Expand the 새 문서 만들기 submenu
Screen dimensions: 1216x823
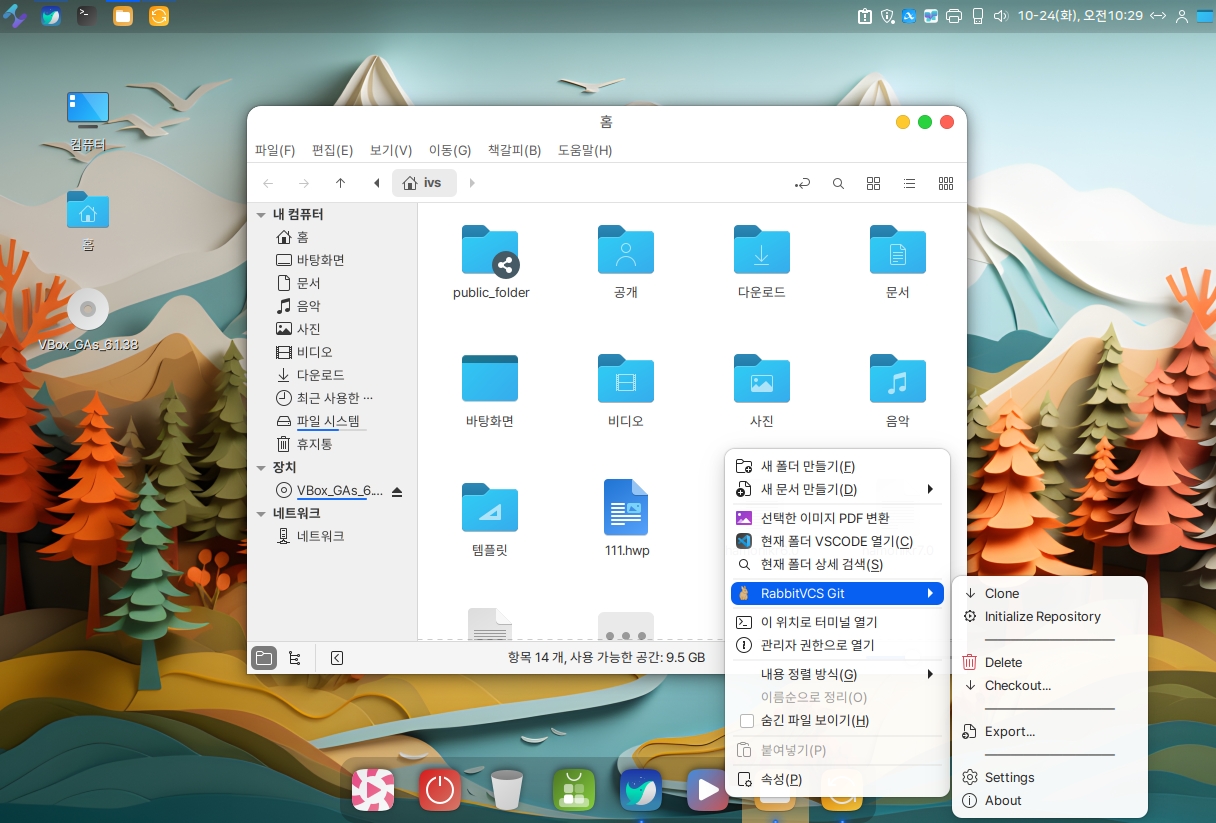point(929,490)
